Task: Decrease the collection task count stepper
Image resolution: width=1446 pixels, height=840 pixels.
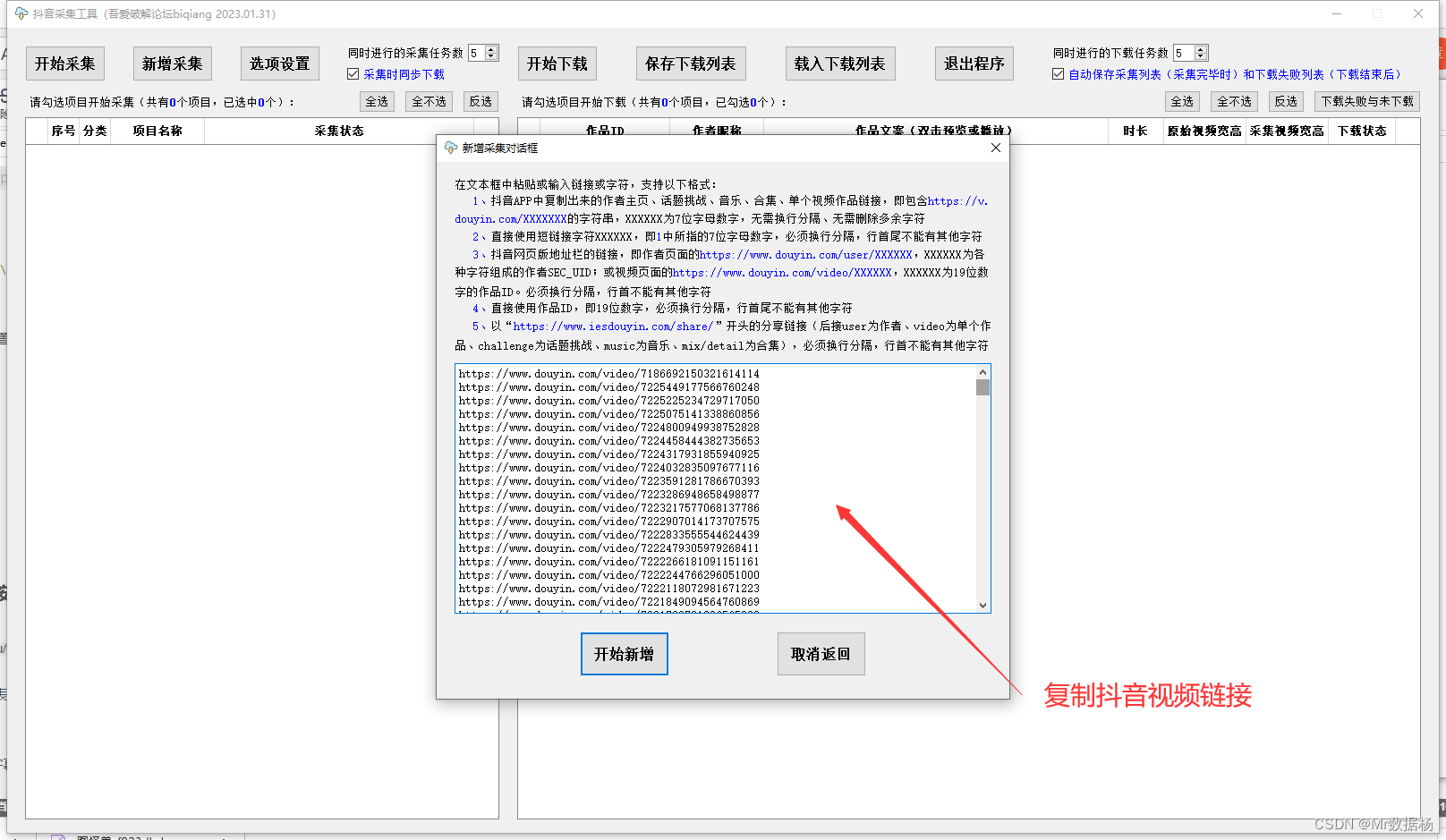Action: [490, 56]
